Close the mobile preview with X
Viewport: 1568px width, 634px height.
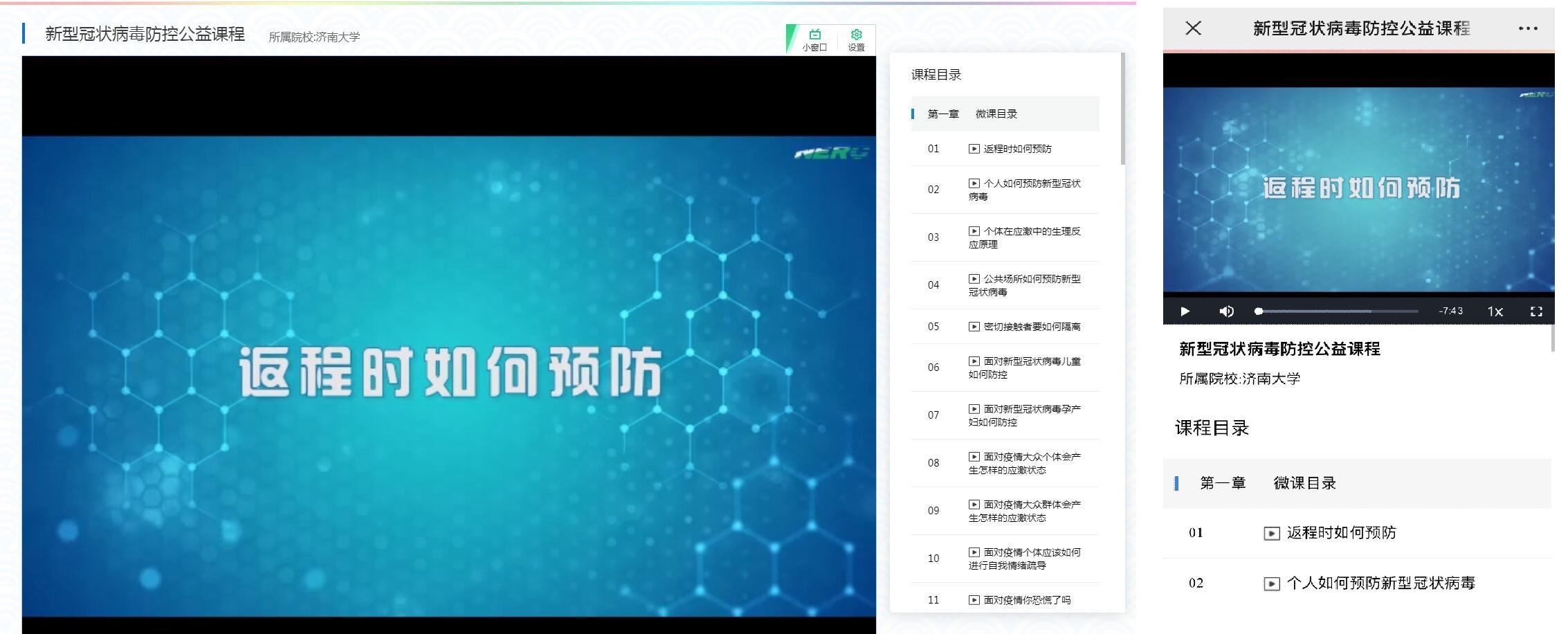(x=1193, y=28)
